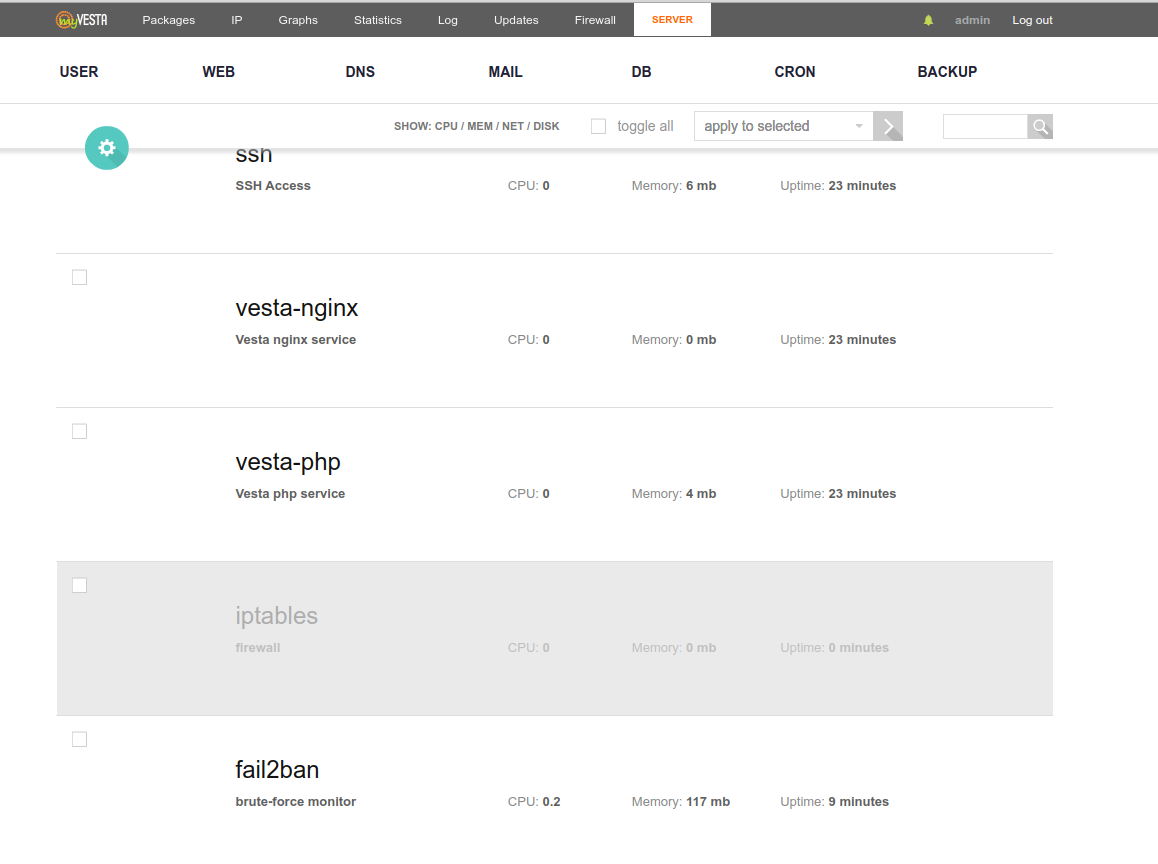Click the search magnifier icon
Image resolution: width=1158 pixels, height=864 pixels.
point(1040,126)
